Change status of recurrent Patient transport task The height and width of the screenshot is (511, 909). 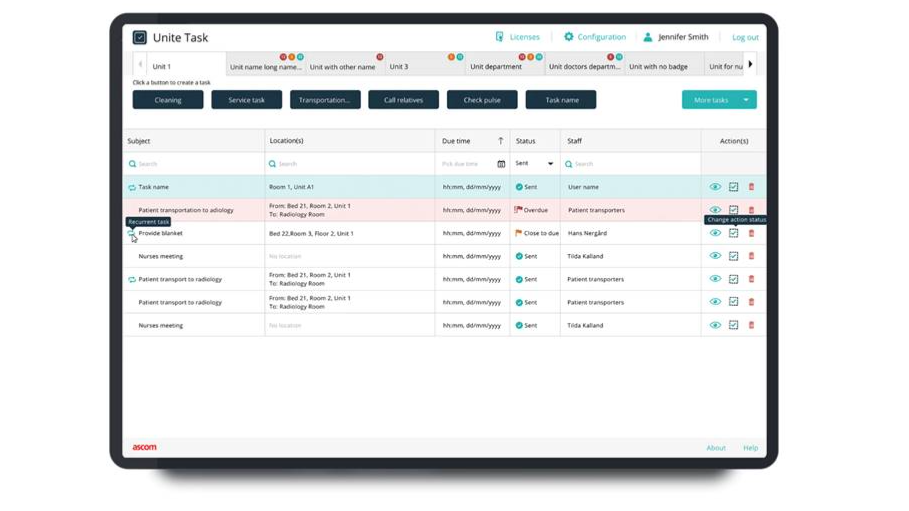tap(734, 279)
